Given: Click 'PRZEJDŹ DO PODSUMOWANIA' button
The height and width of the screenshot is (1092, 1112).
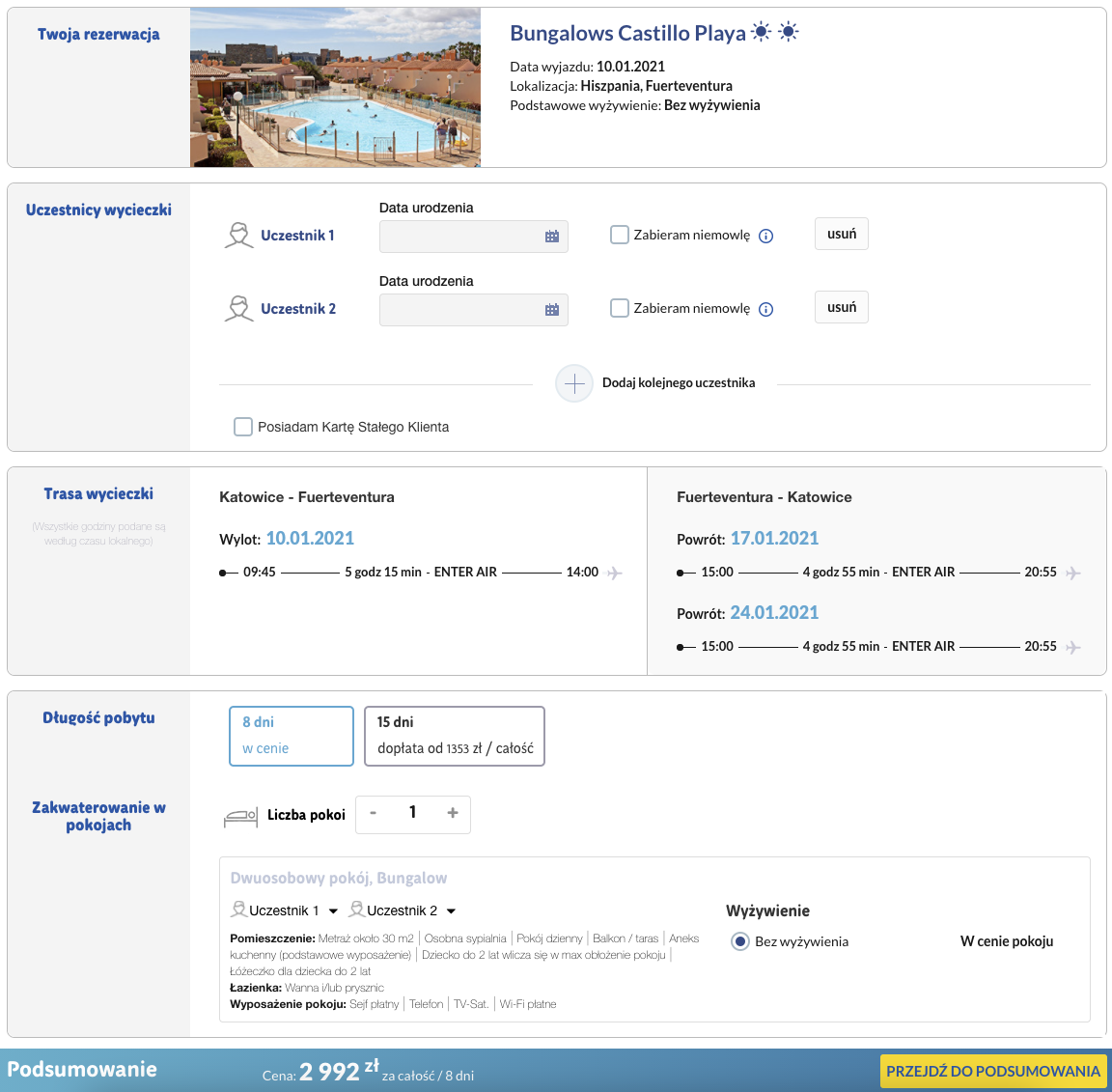Looking at the screenshot, I should point(993,1072).
